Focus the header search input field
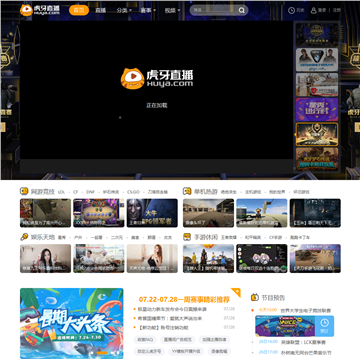This screenshot has width=360, height=360. point(214,10)
